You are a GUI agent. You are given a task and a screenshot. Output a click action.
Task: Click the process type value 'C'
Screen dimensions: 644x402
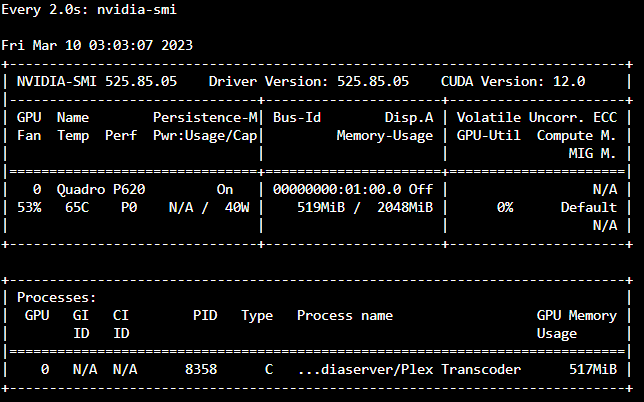269,370
